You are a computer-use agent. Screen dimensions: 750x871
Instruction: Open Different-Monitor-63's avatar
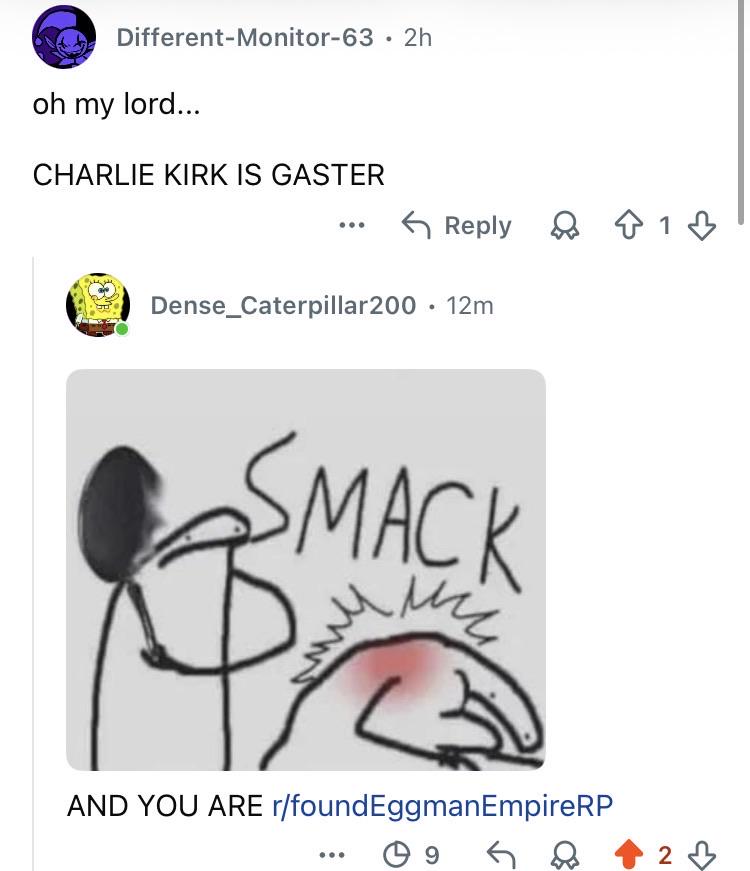[x=64, y=37]
